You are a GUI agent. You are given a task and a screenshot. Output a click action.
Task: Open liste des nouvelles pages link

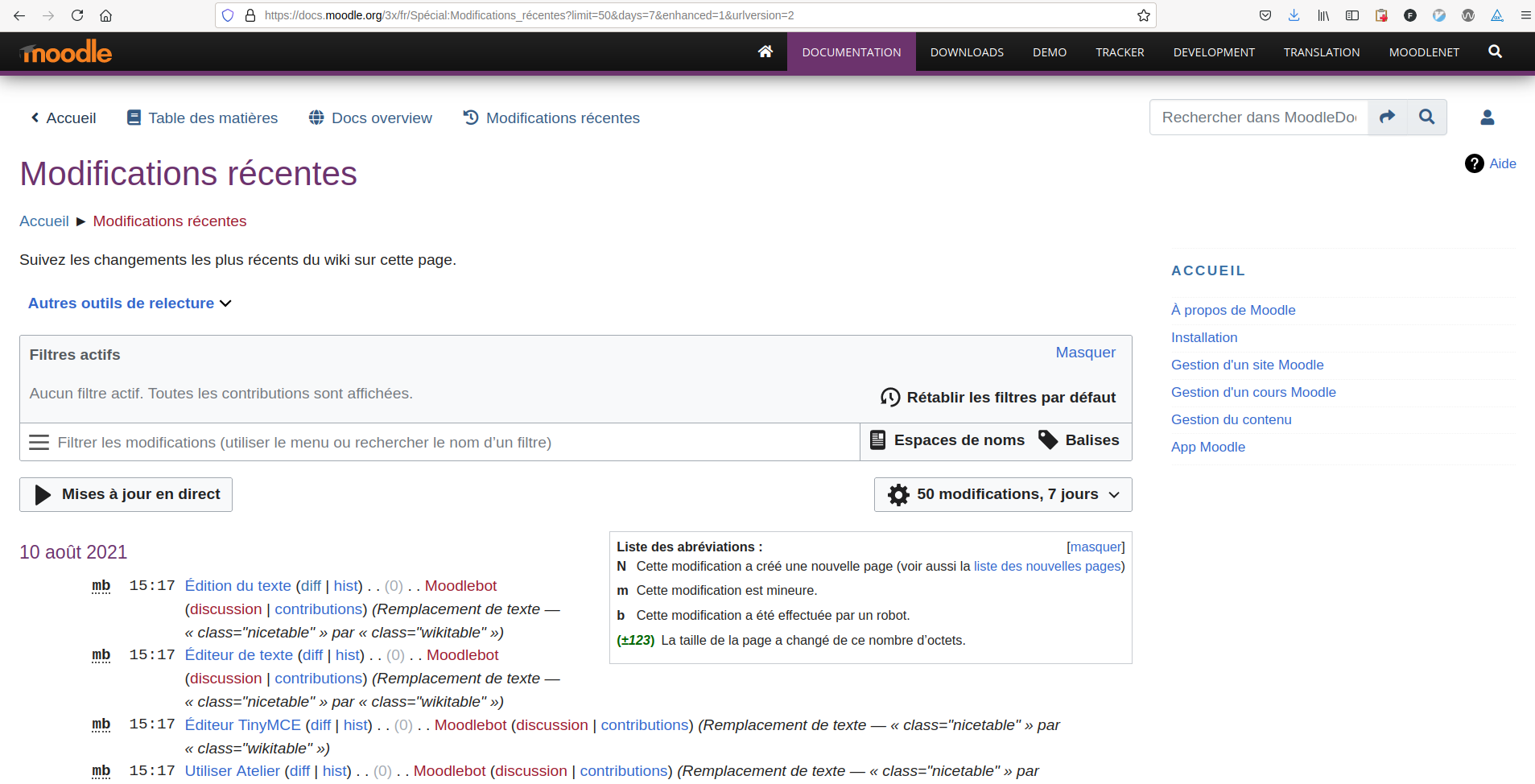(1046, 567)
